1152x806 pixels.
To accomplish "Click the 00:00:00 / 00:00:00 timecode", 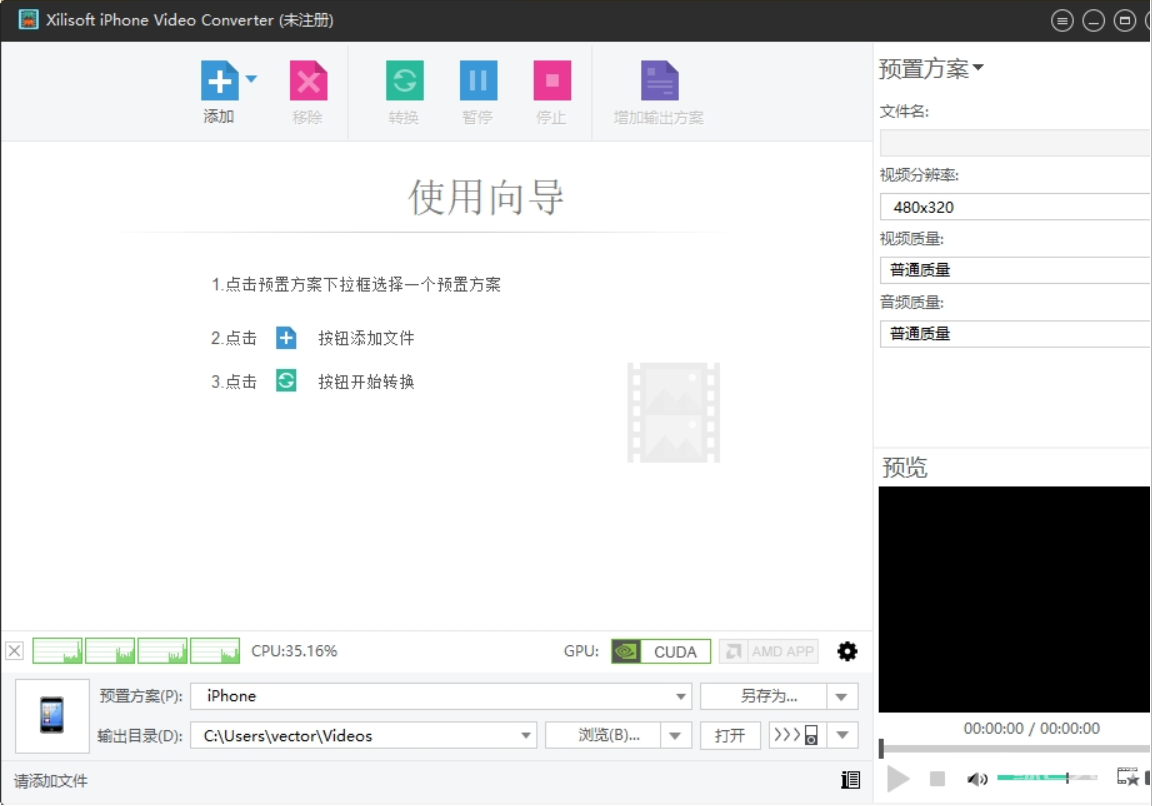I will tap(1032, 728).
